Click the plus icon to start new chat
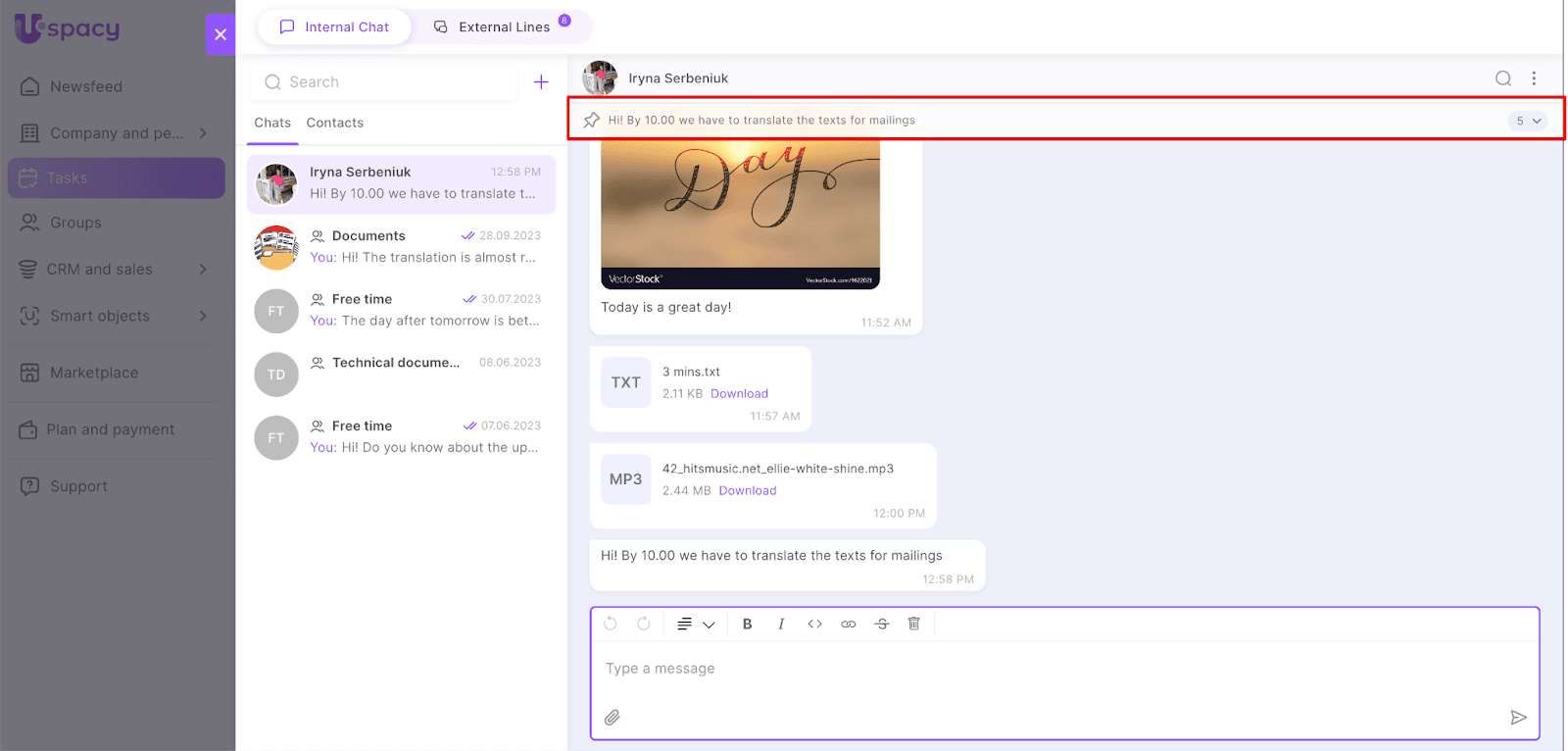This screenshot has height=751, width=1568. point(541,82)
